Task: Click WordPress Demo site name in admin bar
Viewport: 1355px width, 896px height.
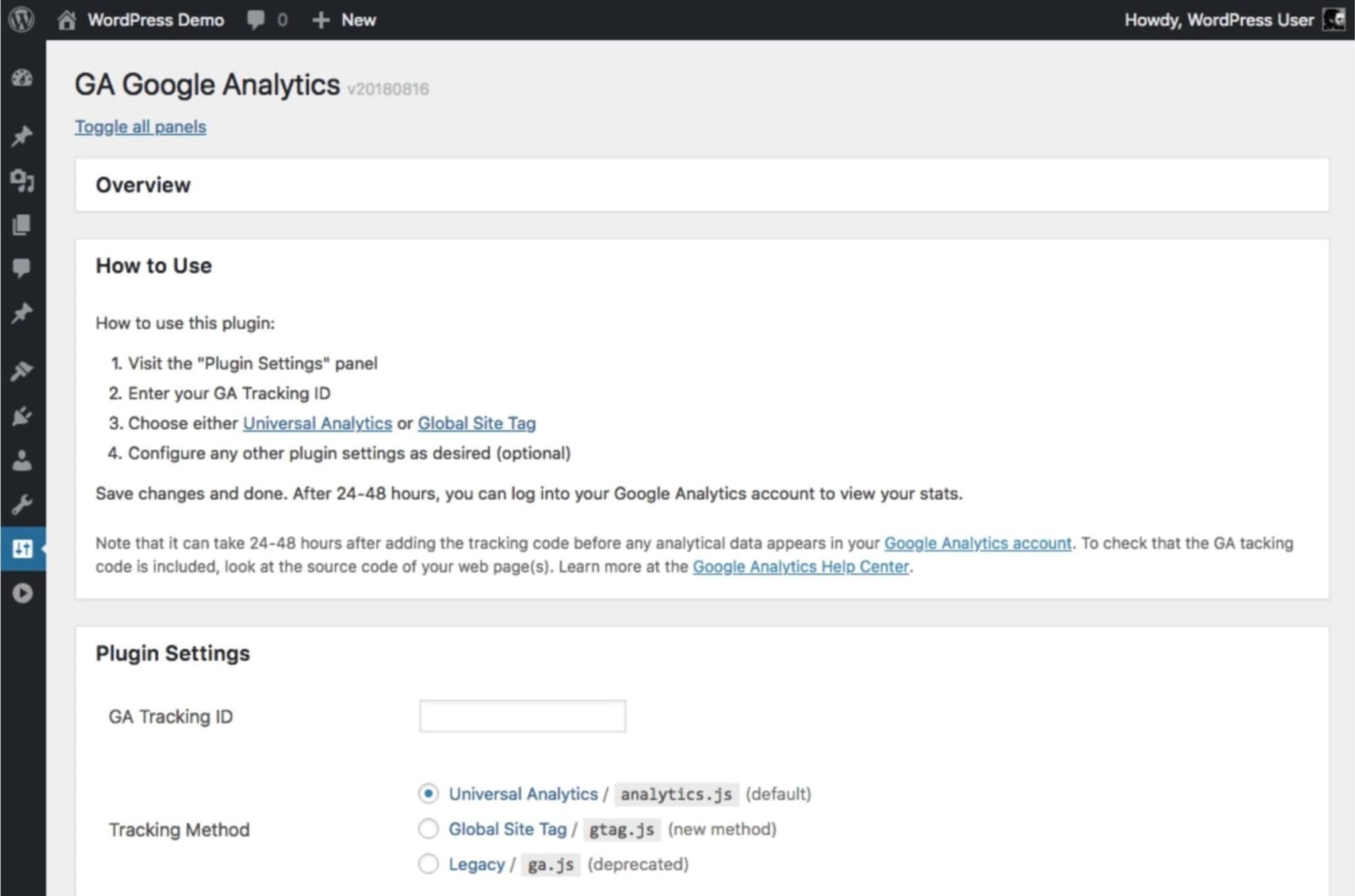Action: point(155,20)
